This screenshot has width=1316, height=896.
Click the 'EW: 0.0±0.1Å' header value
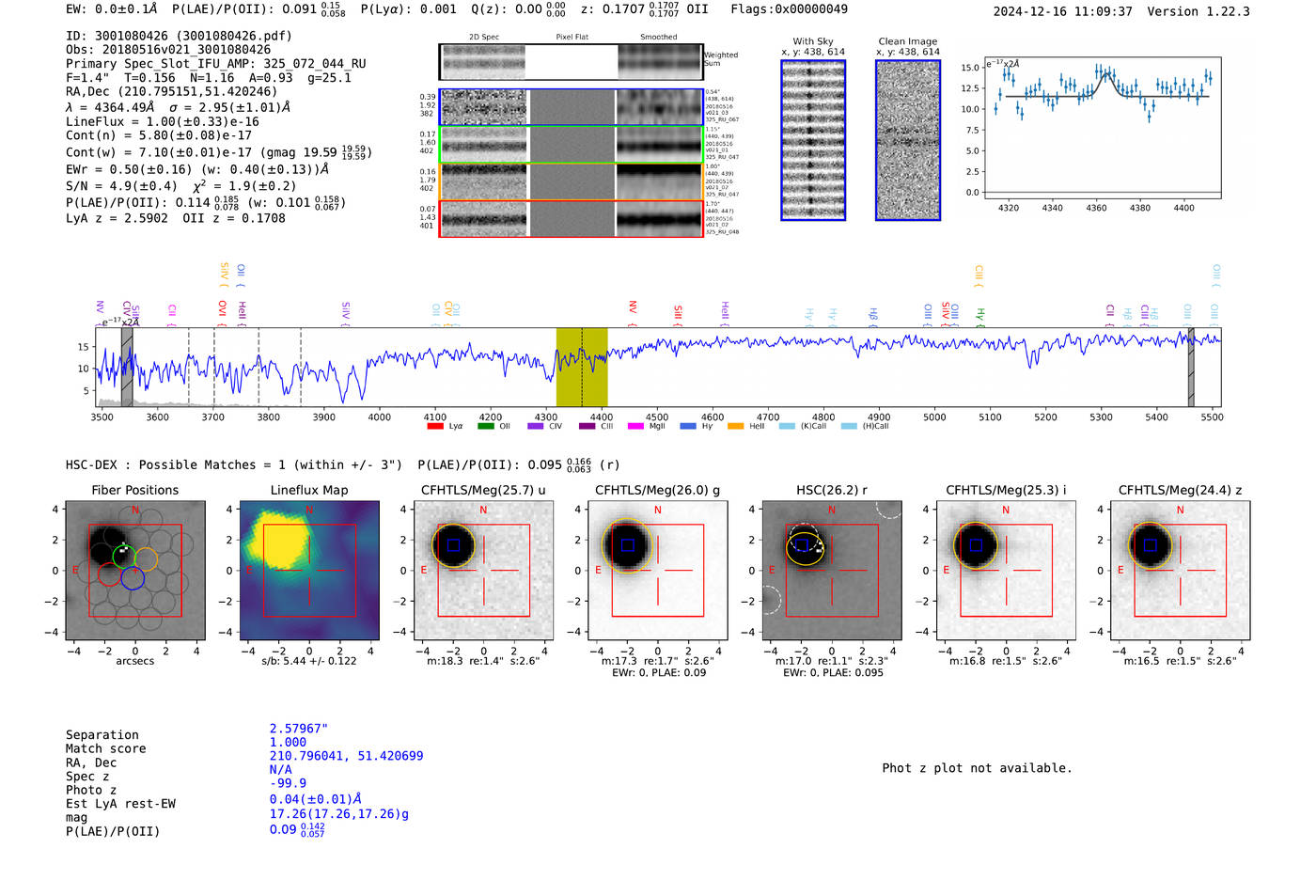pyautogui.click(x=112, y=9)
